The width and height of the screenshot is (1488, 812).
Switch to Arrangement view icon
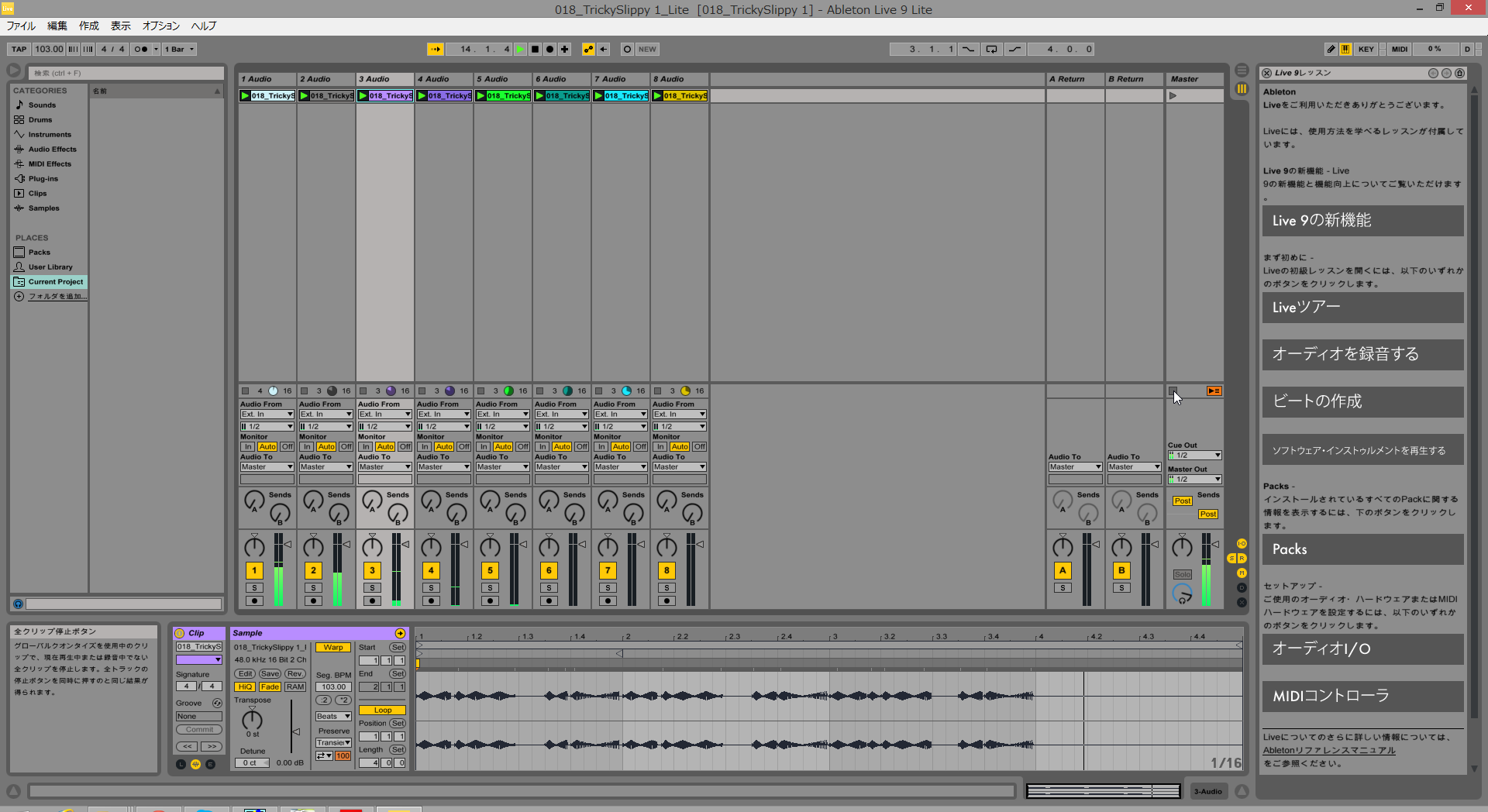[x=1242, y=70]
